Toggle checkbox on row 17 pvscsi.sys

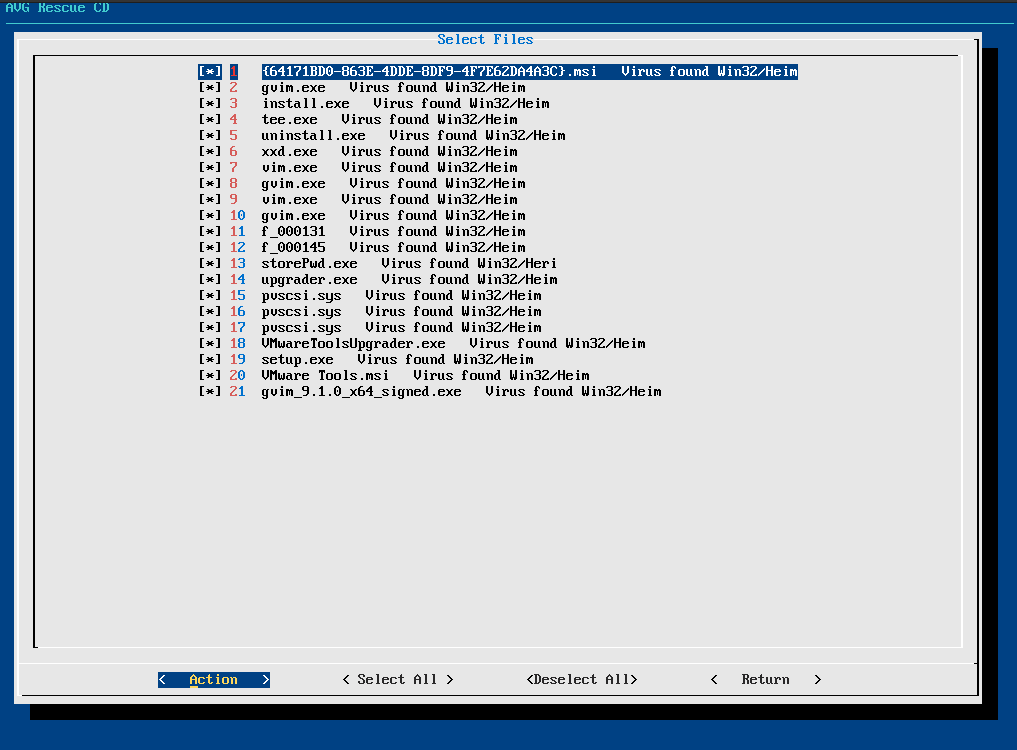coord(209,328)
